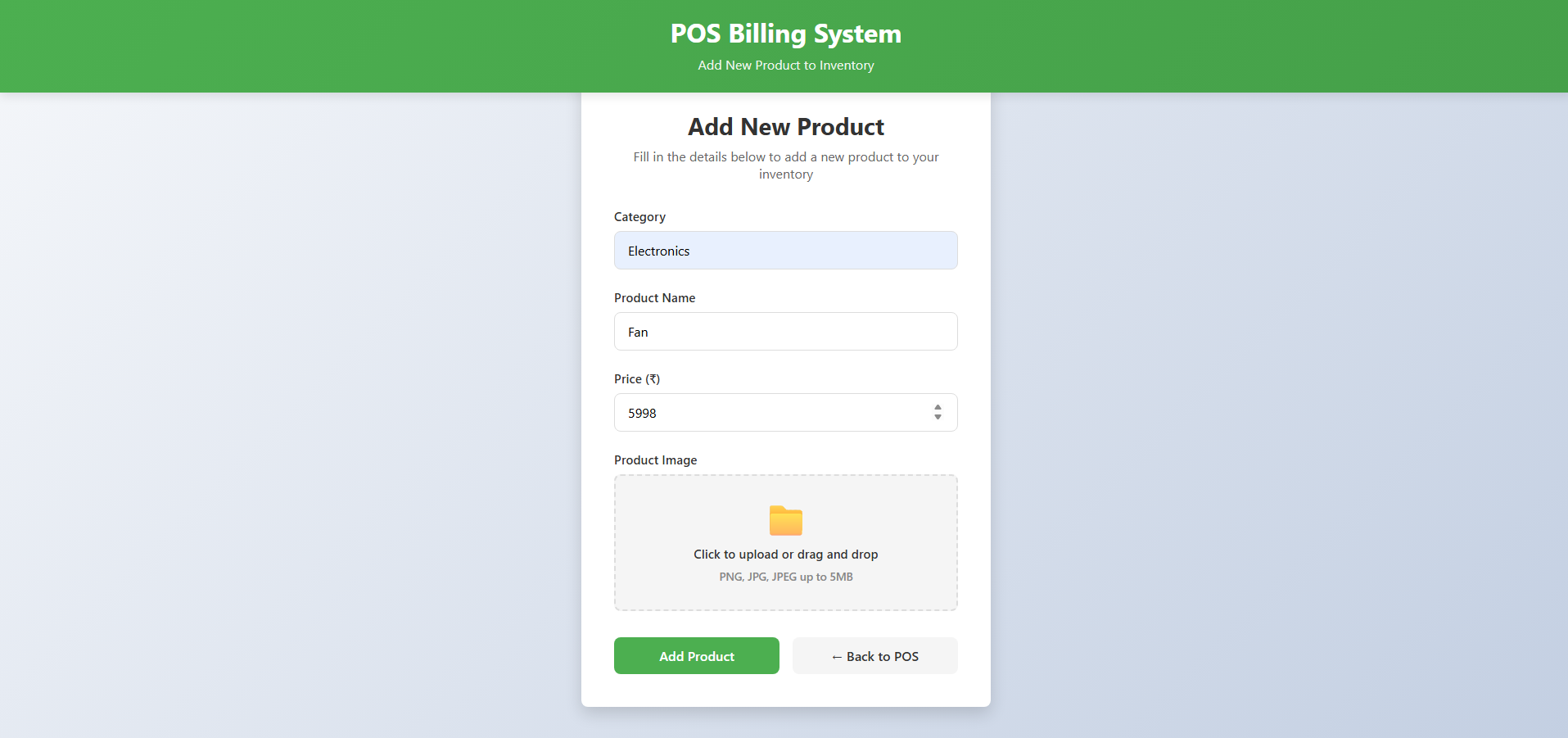Click the Category label
The image size is (1568, 738).
click(x=639, y=217)
